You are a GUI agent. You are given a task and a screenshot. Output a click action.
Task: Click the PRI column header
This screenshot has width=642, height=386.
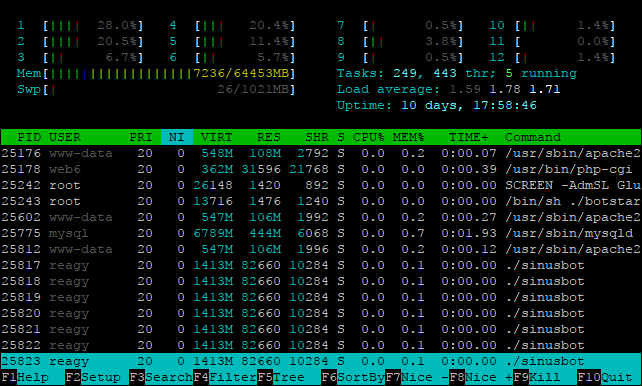pyautogui.click(x=141, y=137)
